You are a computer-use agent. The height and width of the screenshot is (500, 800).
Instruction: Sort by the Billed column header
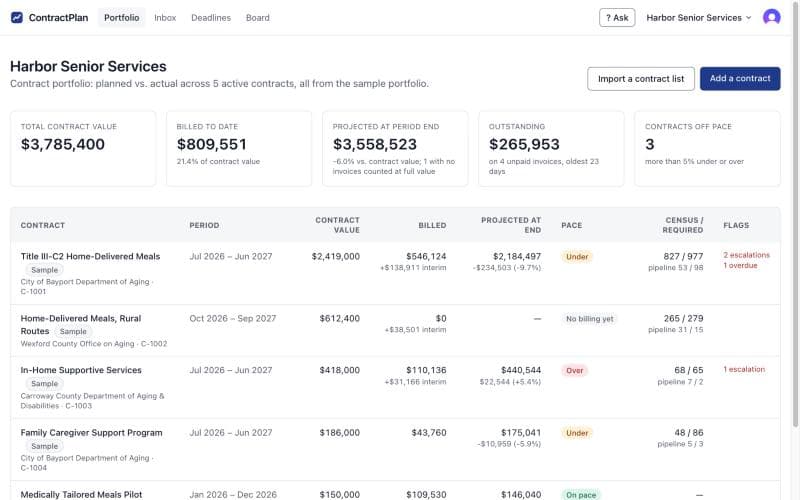pos(432,225)
